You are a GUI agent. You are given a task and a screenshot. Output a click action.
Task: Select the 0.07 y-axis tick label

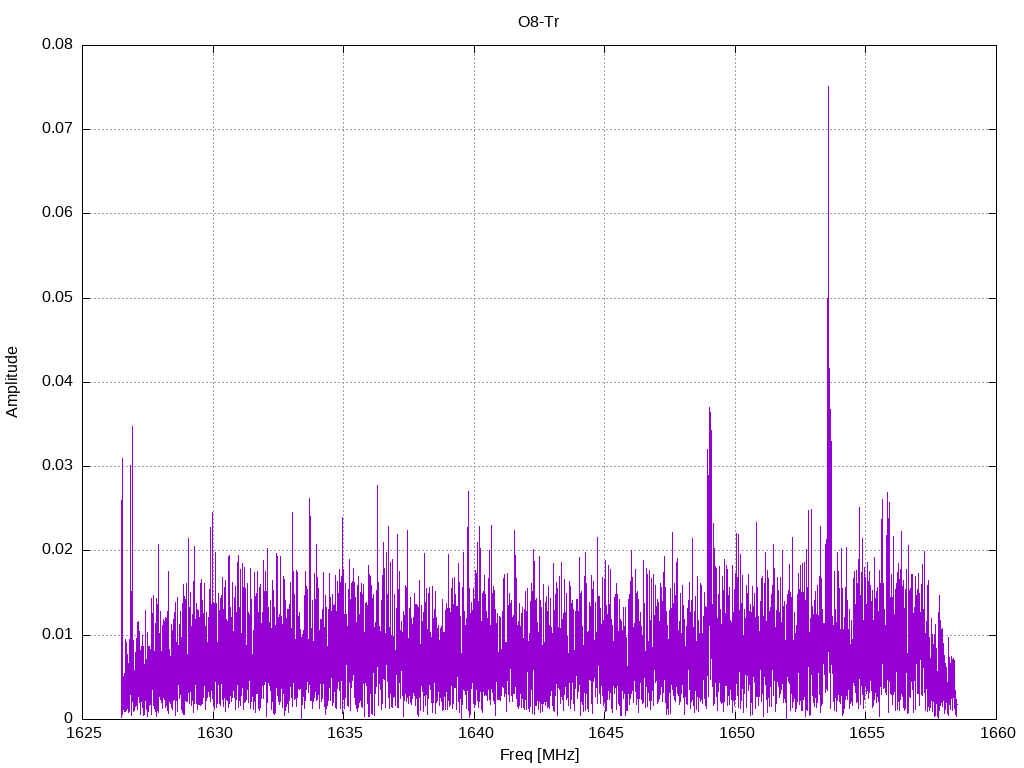click(56, 129)
